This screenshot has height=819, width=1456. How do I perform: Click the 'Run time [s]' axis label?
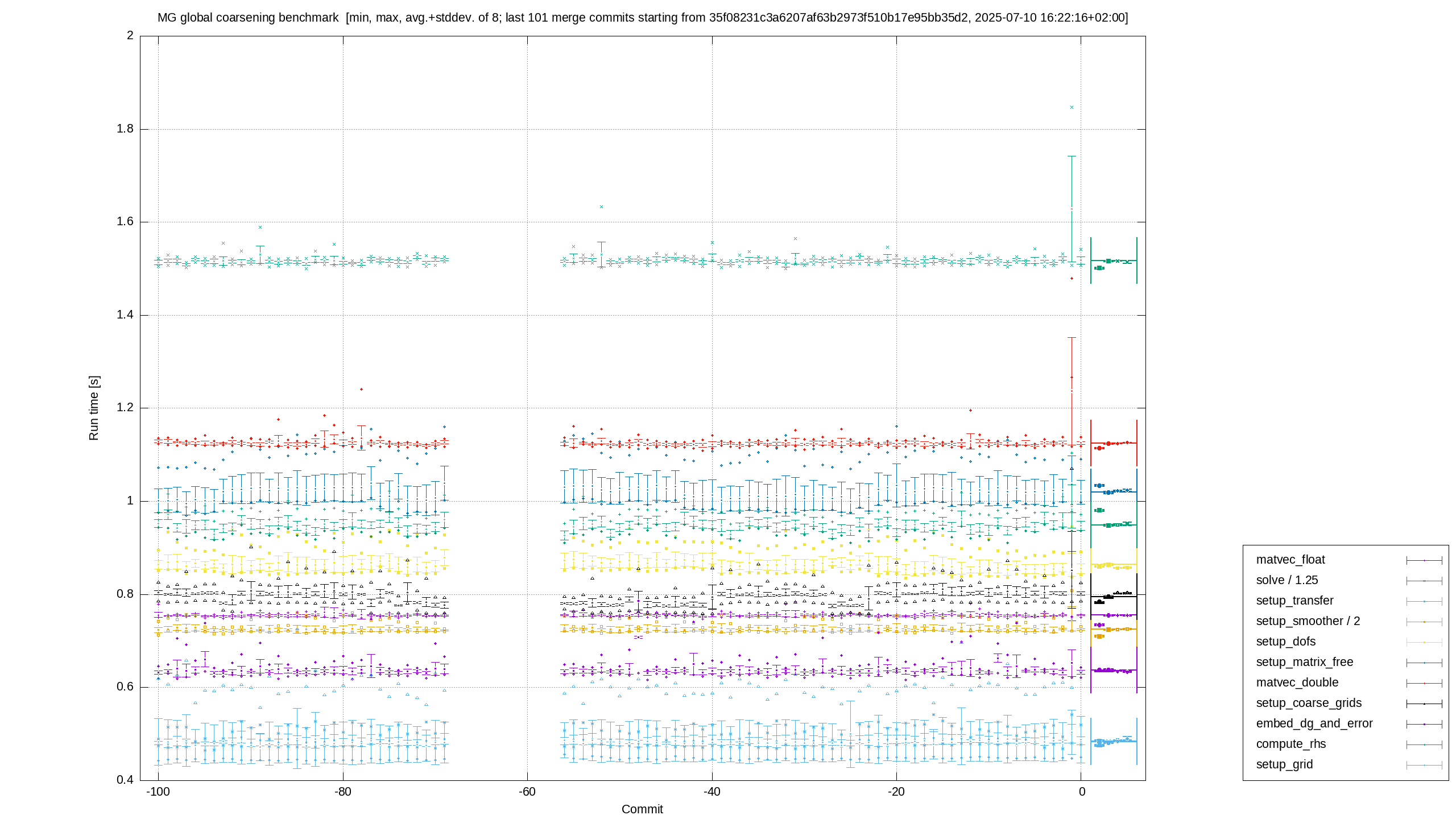[94, 408]
